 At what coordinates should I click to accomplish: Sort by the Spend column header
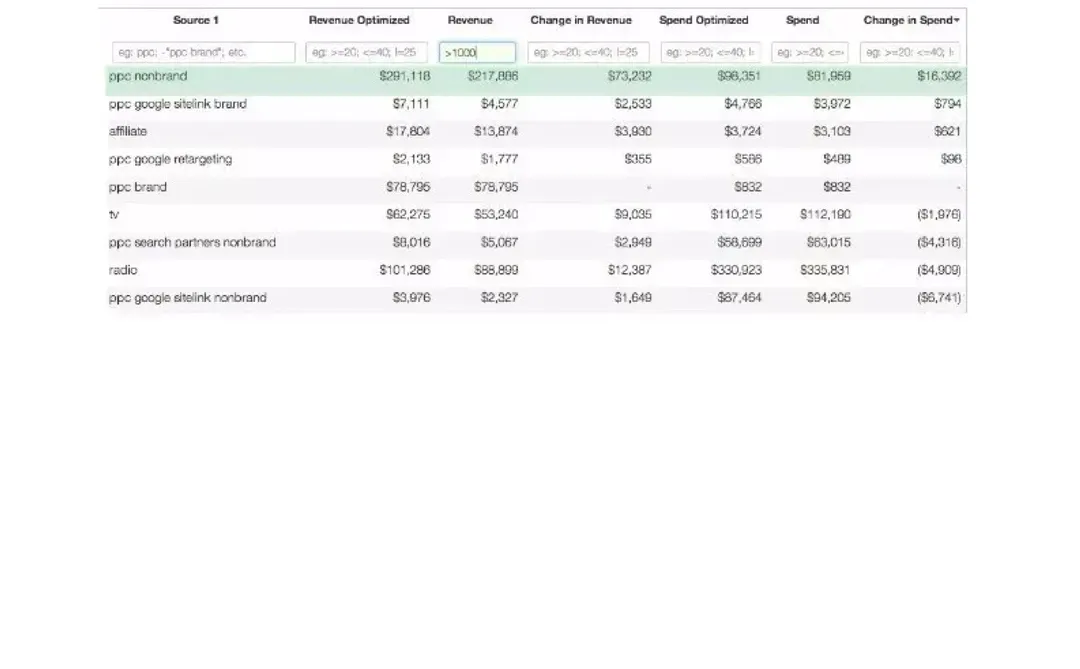(802, 20)
